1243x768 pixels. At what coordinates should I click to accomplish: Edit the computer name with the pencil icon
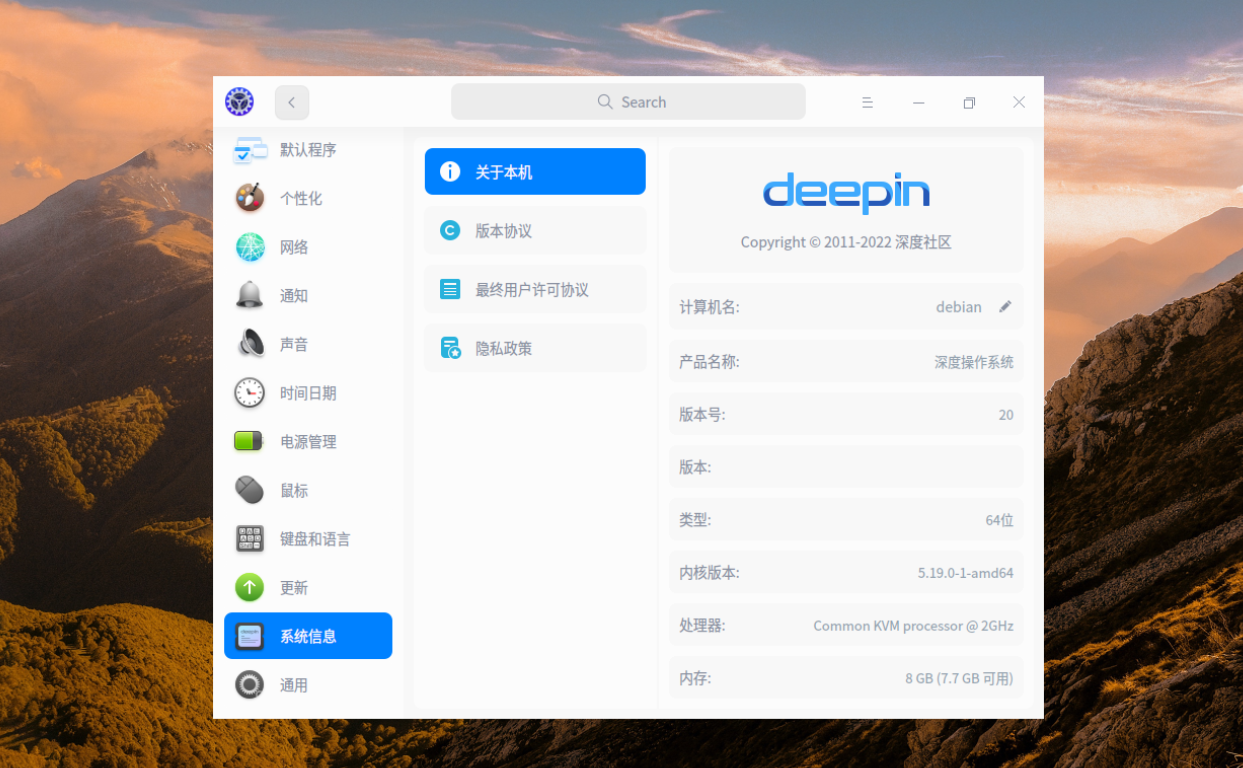coord(1006,307)
